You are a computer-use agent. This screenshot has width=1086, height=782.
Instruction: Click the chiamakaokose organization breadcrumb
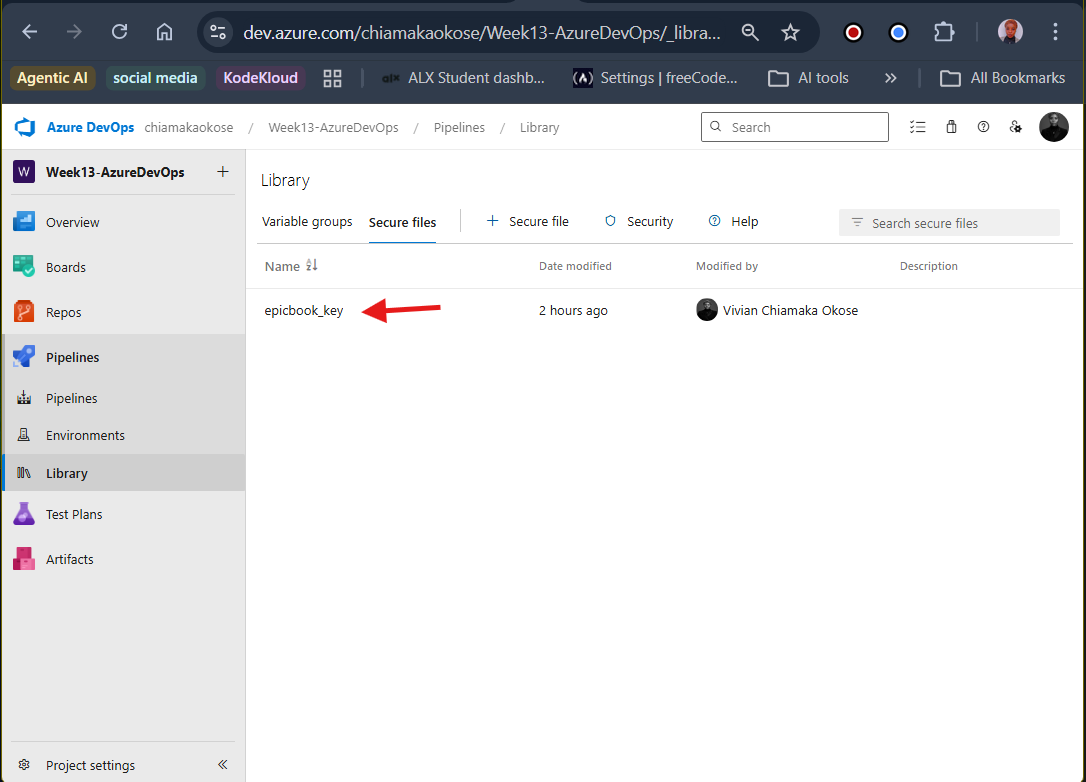pyautogui.click(x=188, y=127)
